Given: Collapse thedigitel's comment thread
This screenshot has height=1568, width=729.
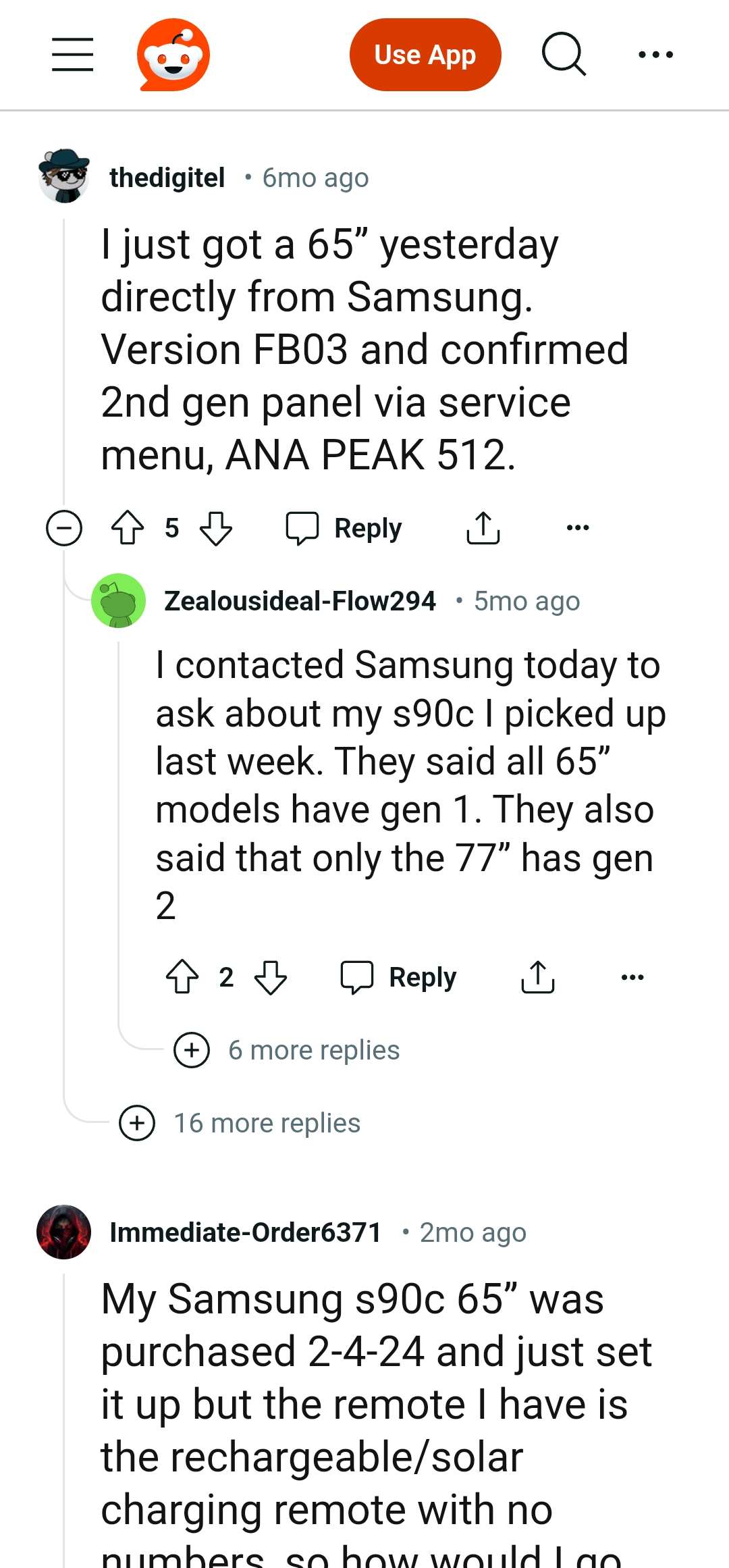Looking at the screenshot, I should pyautogui.click(x=64, y=528).
